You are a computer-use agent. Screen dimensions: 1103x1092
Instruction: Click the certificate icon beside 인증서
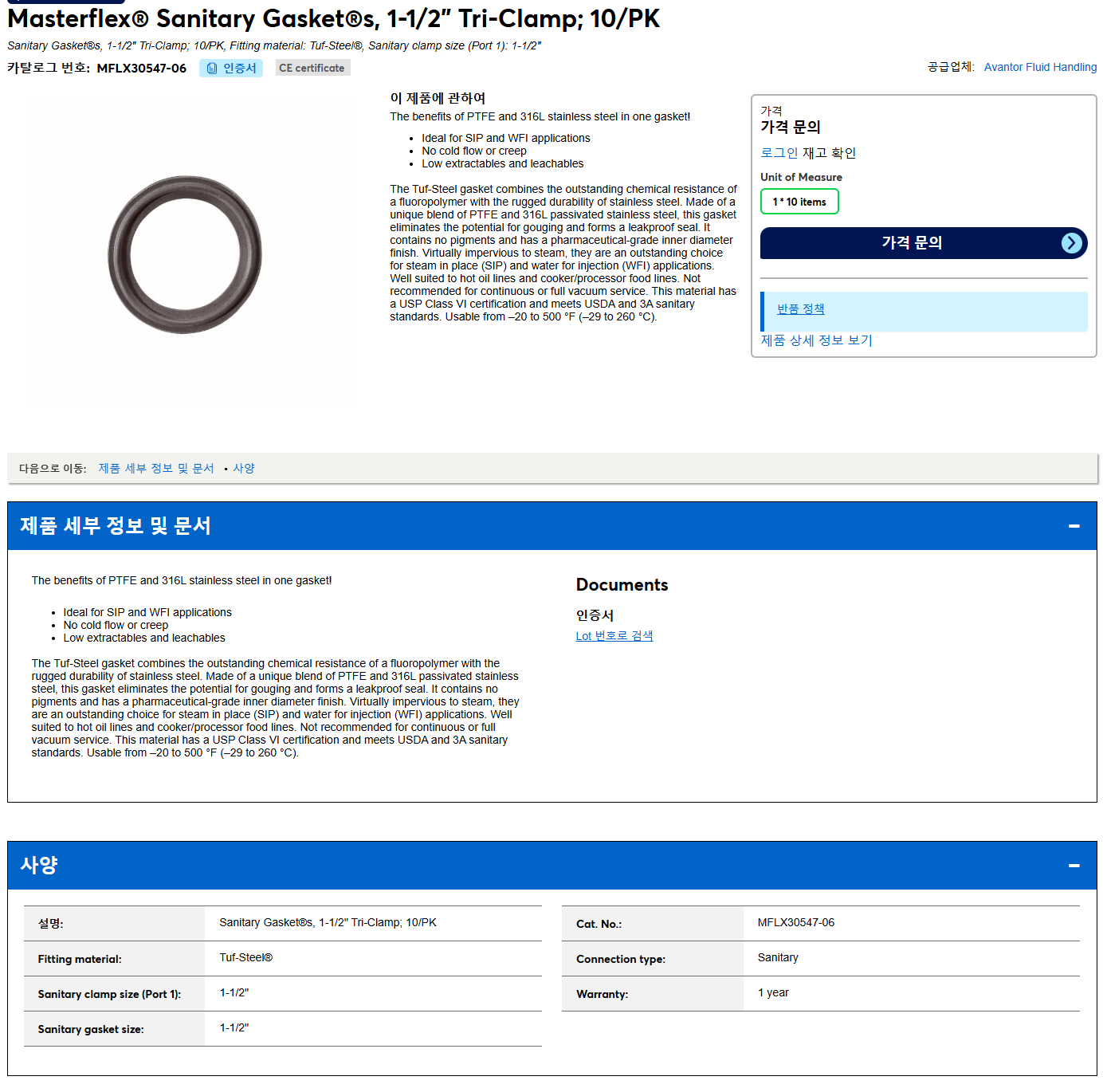click(x=212, y=69)
